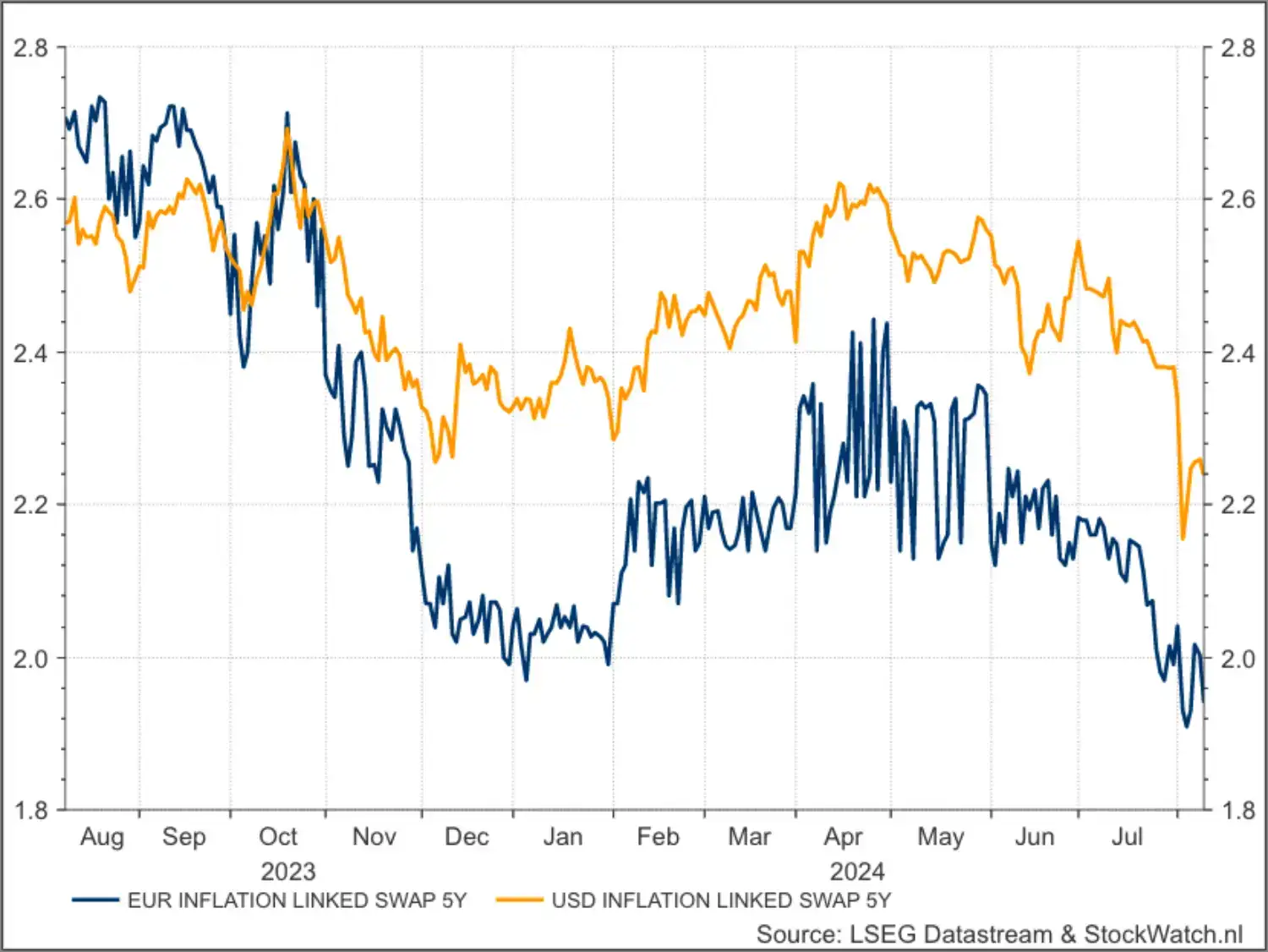Click the 2023 year label

[287, 871]
